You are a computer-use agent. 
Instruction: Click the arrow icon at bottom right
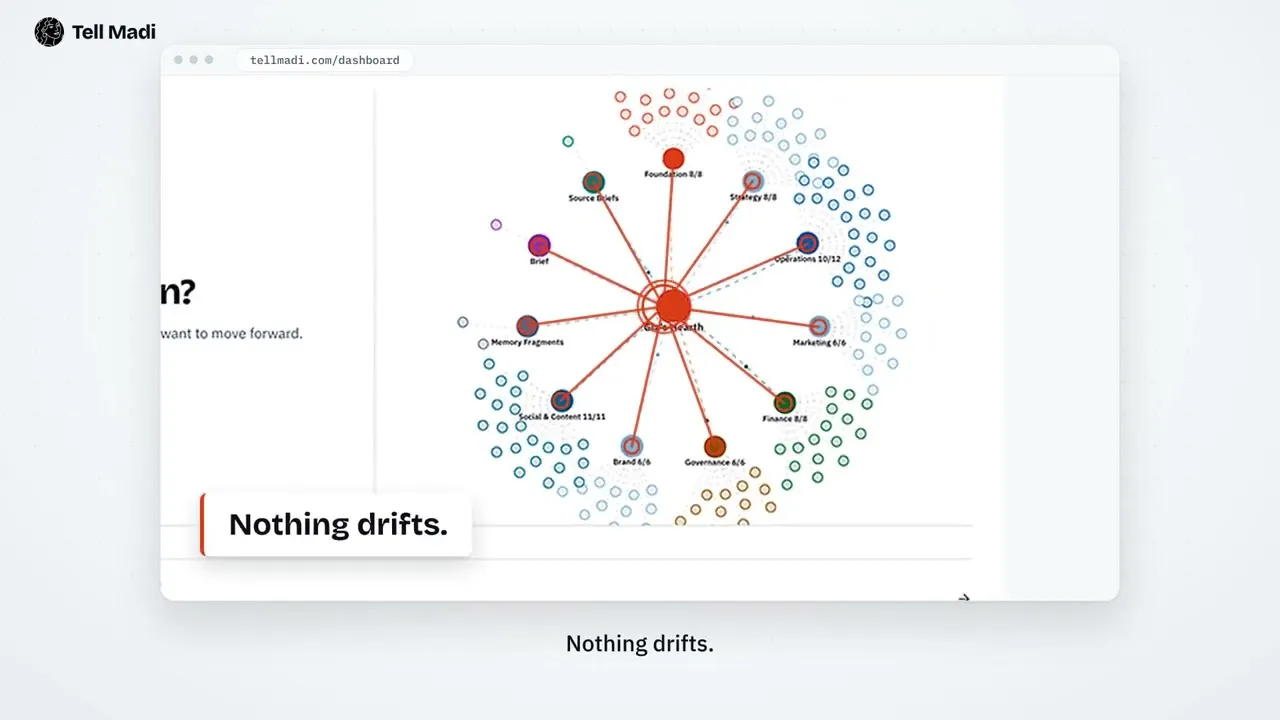click(964, 598)
